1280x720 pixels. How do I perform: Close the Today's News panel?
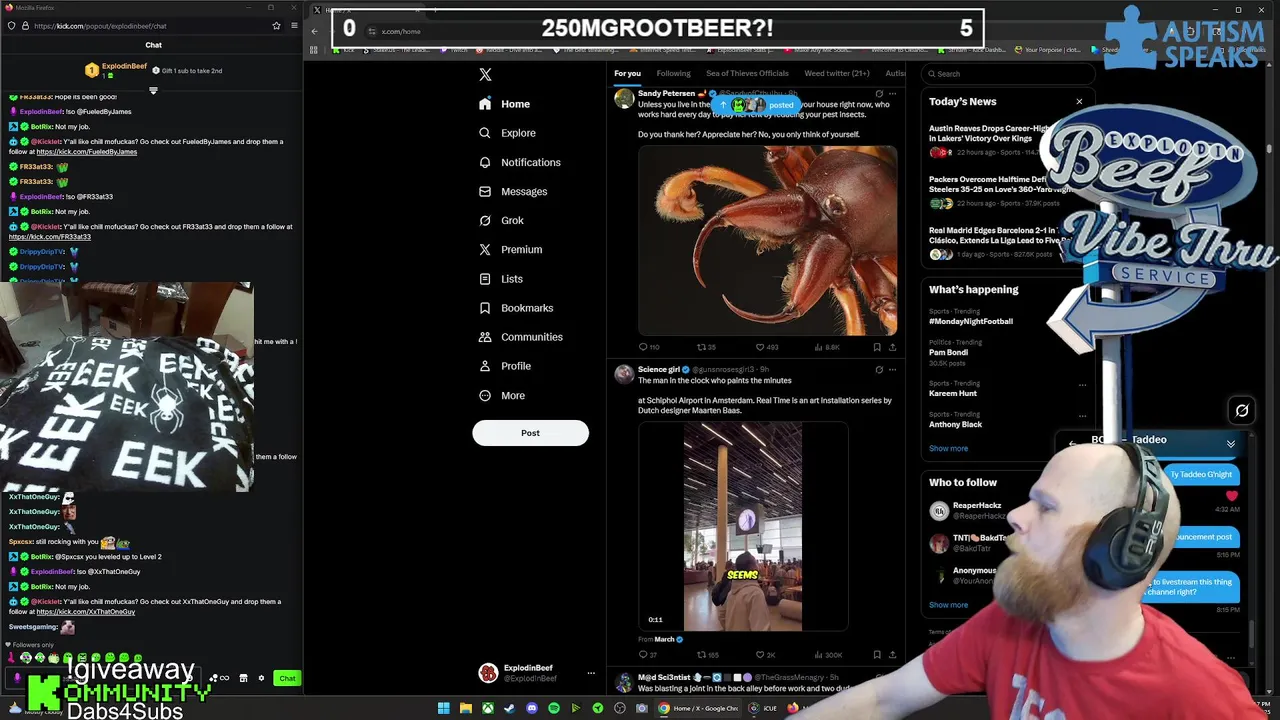click(x=1079, y=102)
